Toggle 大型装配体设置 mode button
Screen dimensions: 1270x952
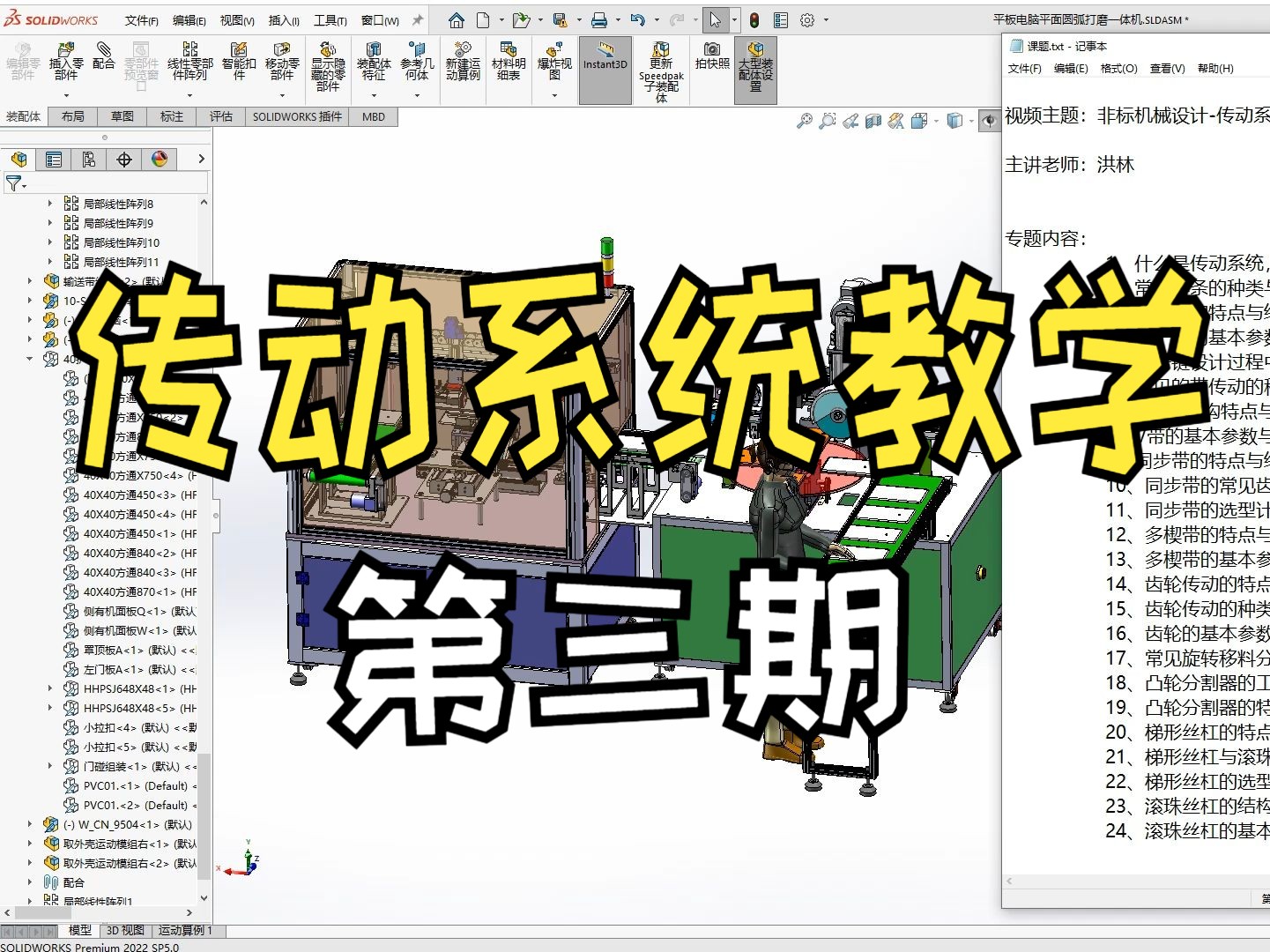pyautogui.click(x=755, y=71)
